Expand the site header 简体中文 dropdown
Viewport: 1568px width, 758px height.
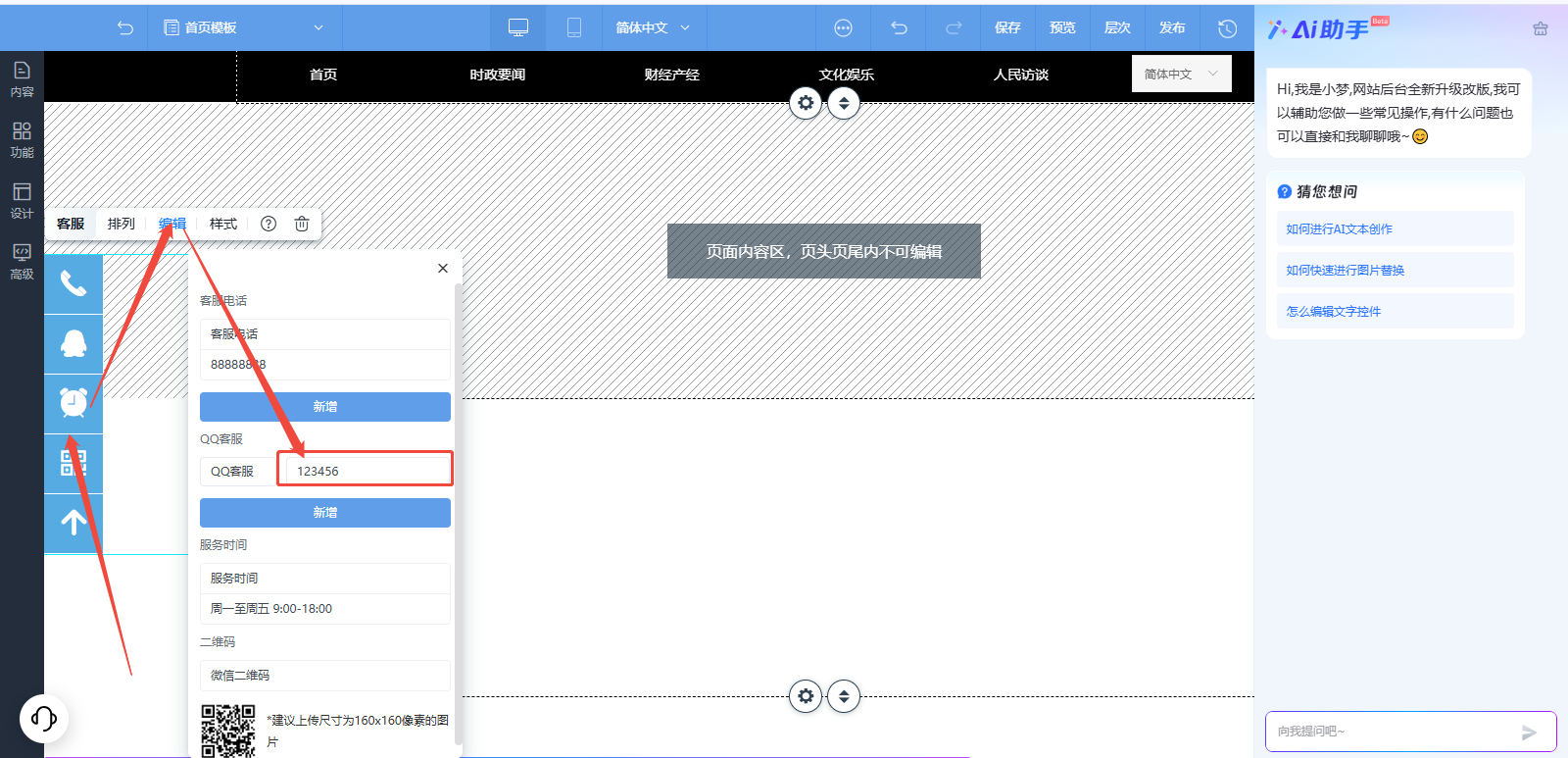point(1181,74)
